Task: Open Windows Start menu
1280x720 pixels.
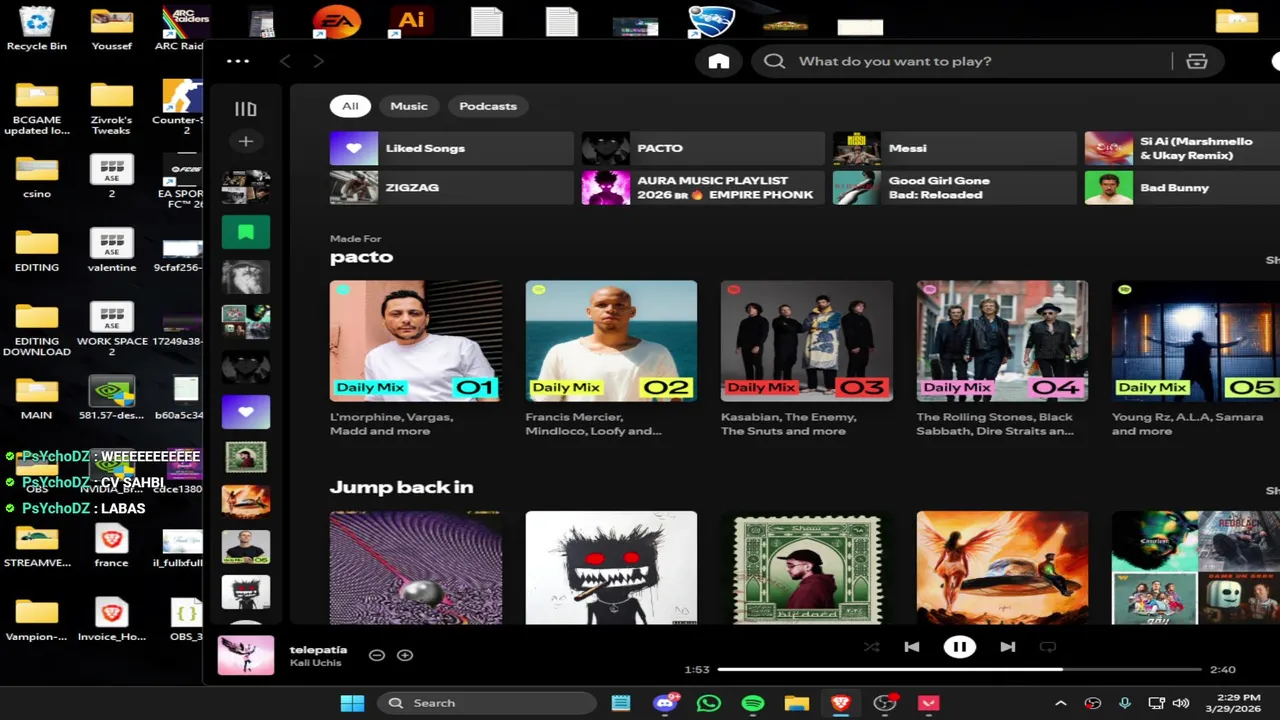Action: pos(352,703)
